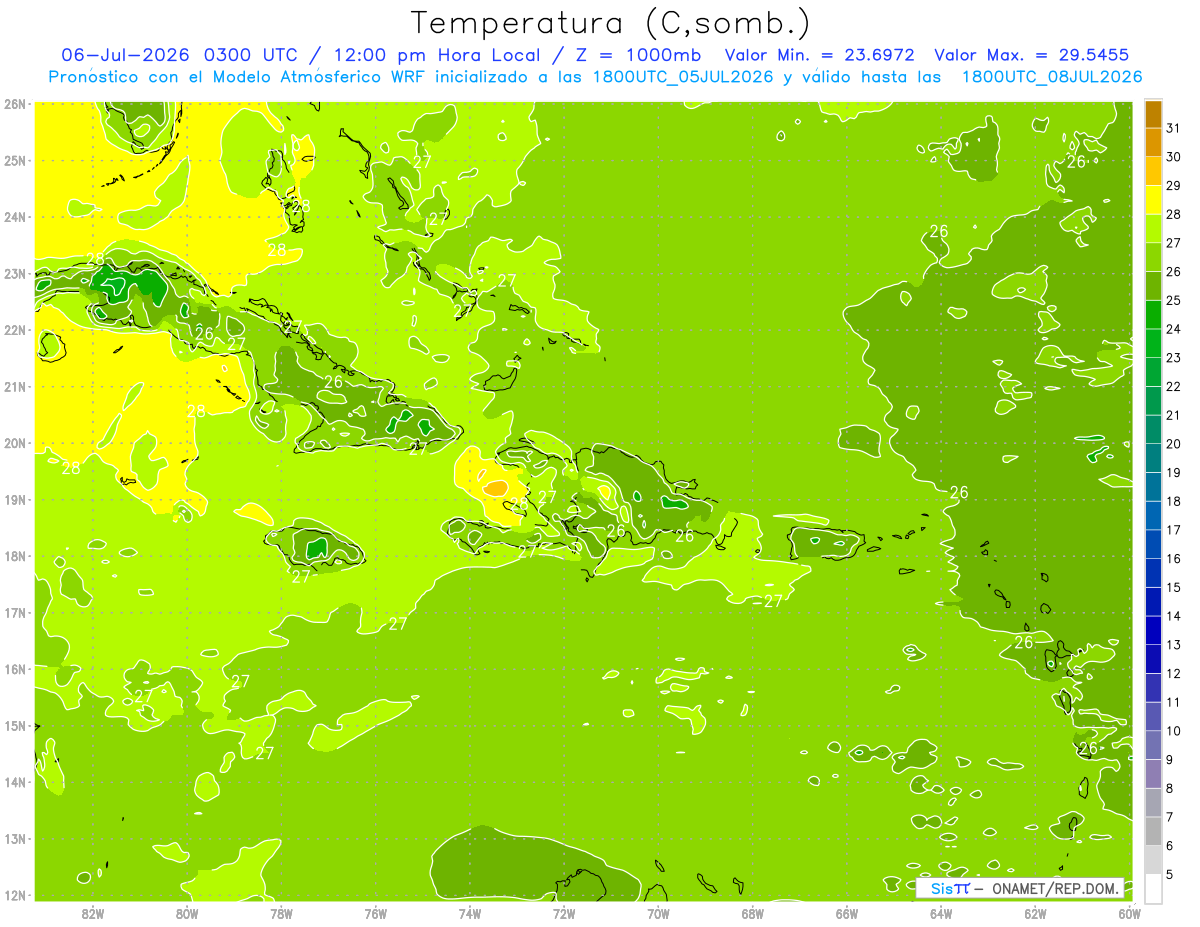Screen dimensions: 1200x927
Task: Click the title "Temperatura (C,somb.)"
Action: 610,23
